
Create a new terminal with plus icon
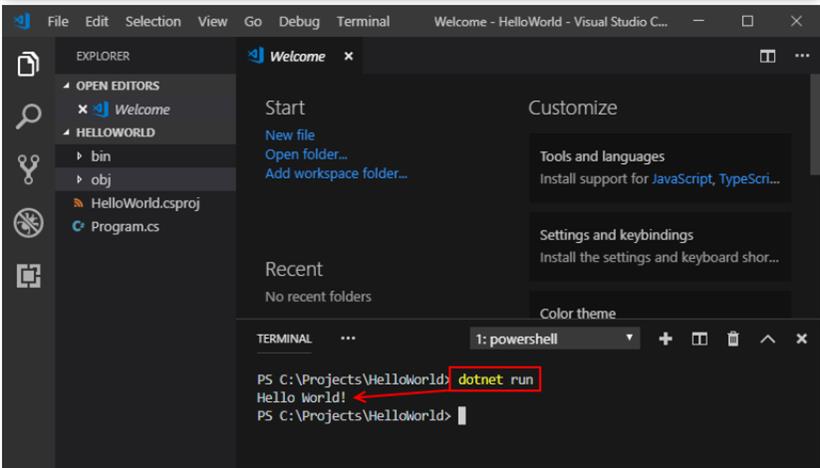[x=665, y=339]
